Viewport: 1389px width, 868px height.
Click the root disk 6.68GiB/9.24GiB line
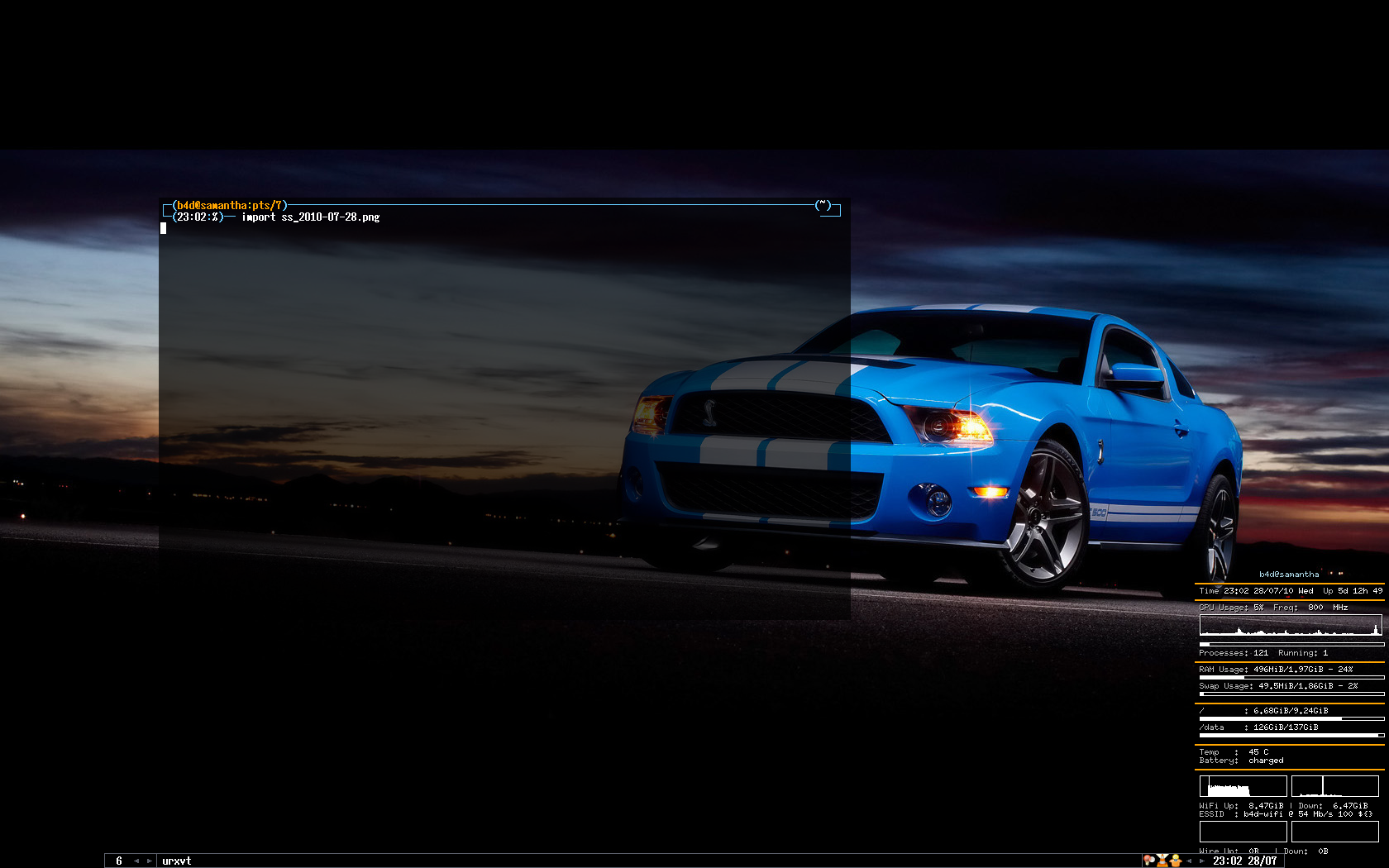1263,711
